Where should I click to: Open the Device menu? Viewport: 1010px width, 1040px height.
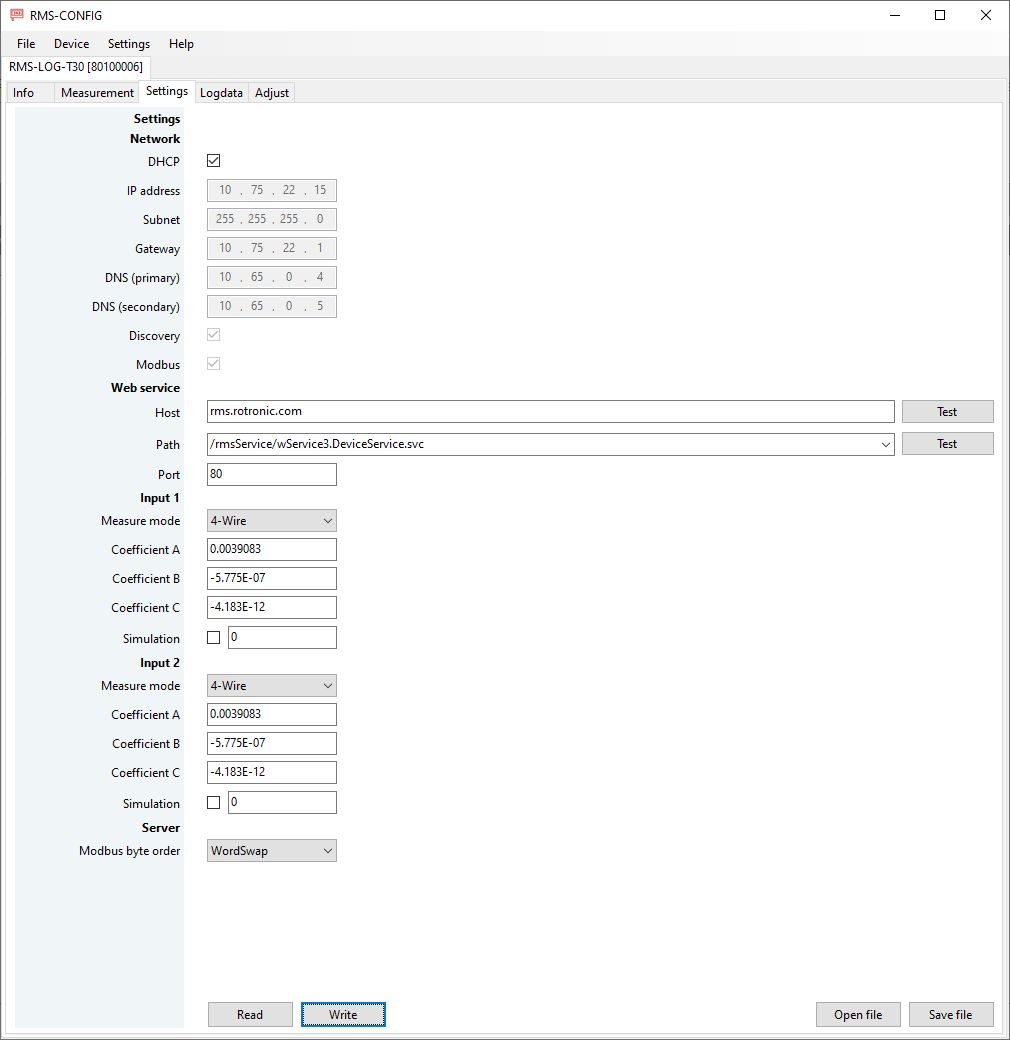pos(72,44)
